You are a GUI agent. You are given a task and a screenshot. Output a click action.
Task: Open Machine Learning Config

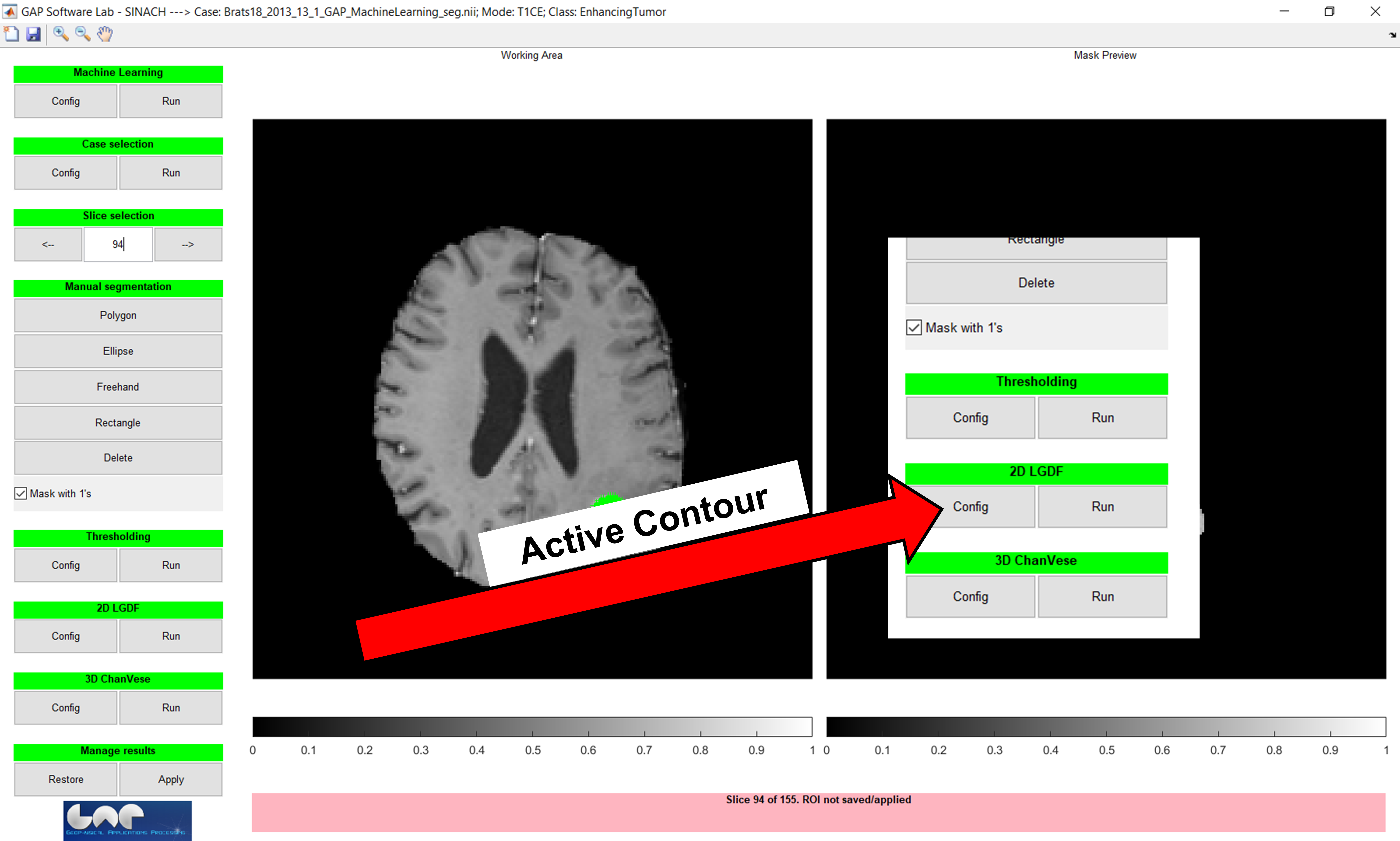(66, 101)
